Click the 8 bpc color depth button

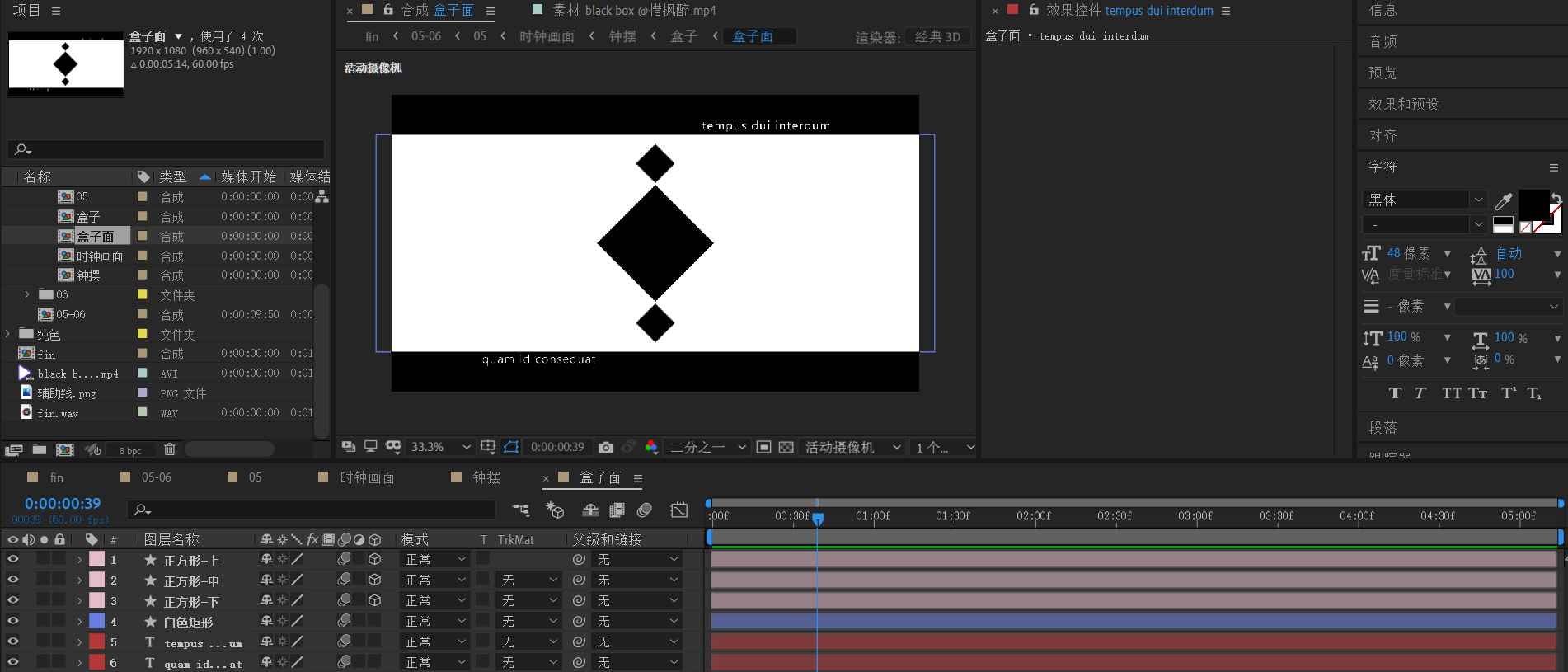click(x=130, y=450)
